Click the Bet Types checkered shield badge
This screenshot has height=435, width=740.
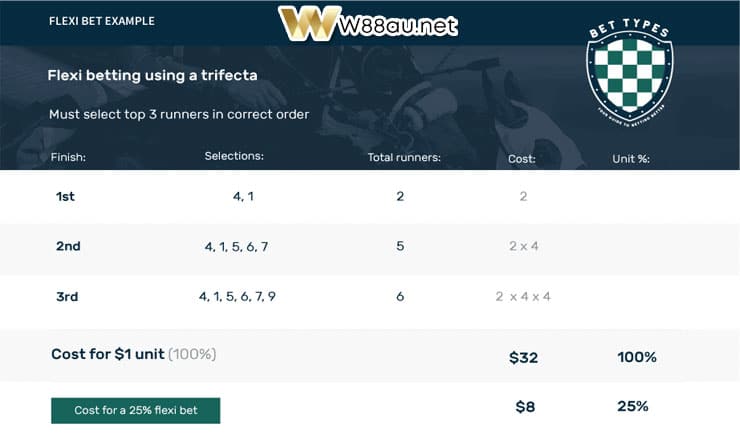630,73
